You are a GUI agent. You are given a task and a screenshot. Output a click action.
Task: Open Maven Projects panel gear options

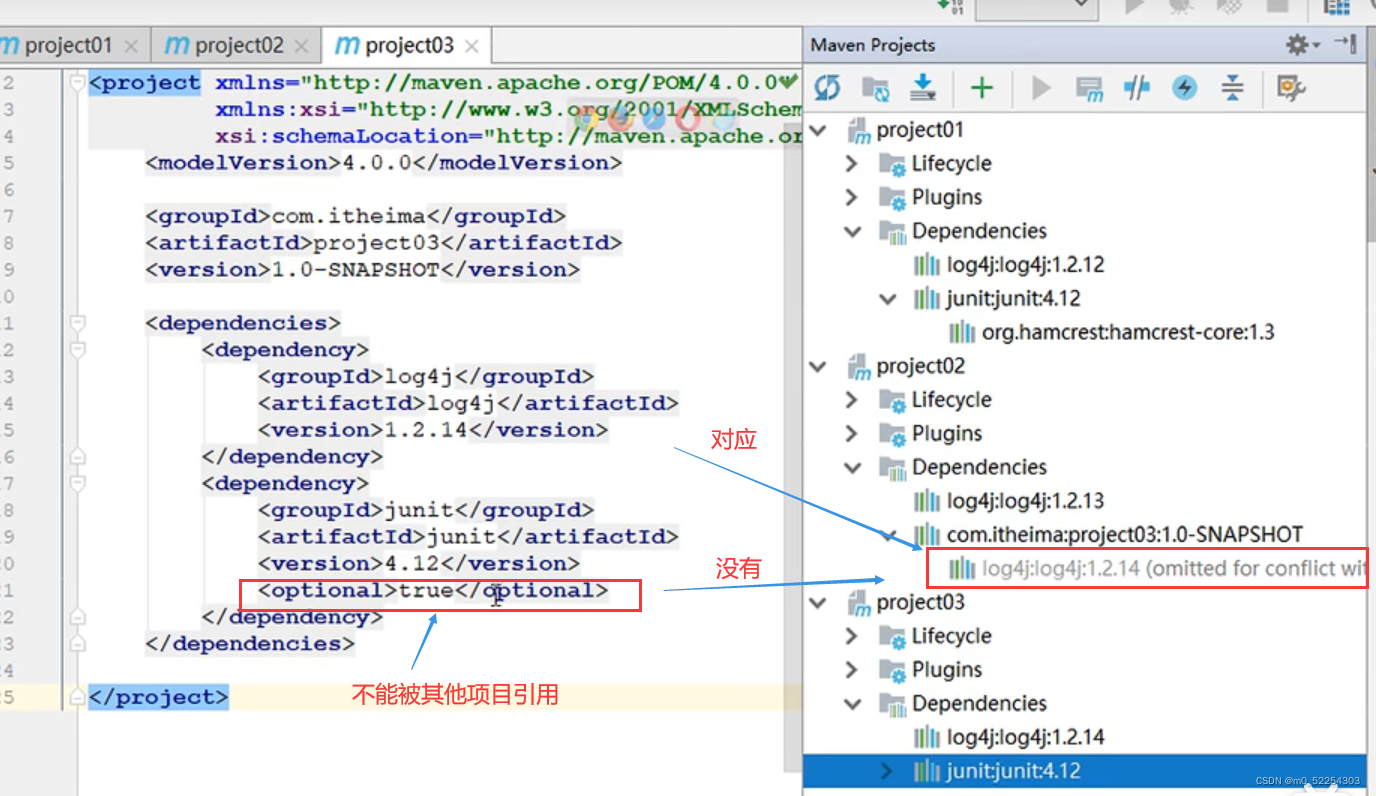point(1302,44)
